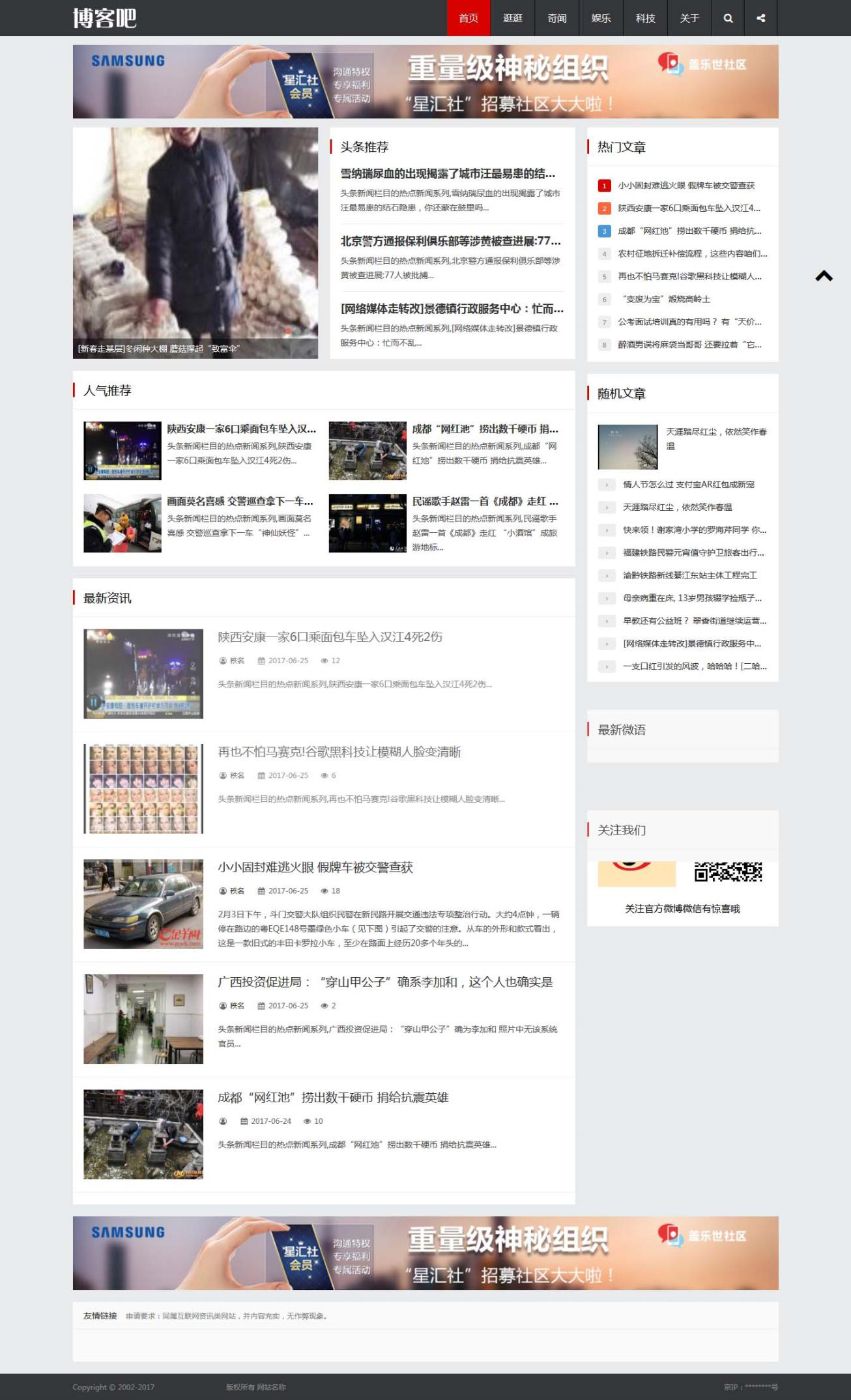Open the 关于 menu item
The height and width of the screenshot is (1400, 851).
[690, 18]
